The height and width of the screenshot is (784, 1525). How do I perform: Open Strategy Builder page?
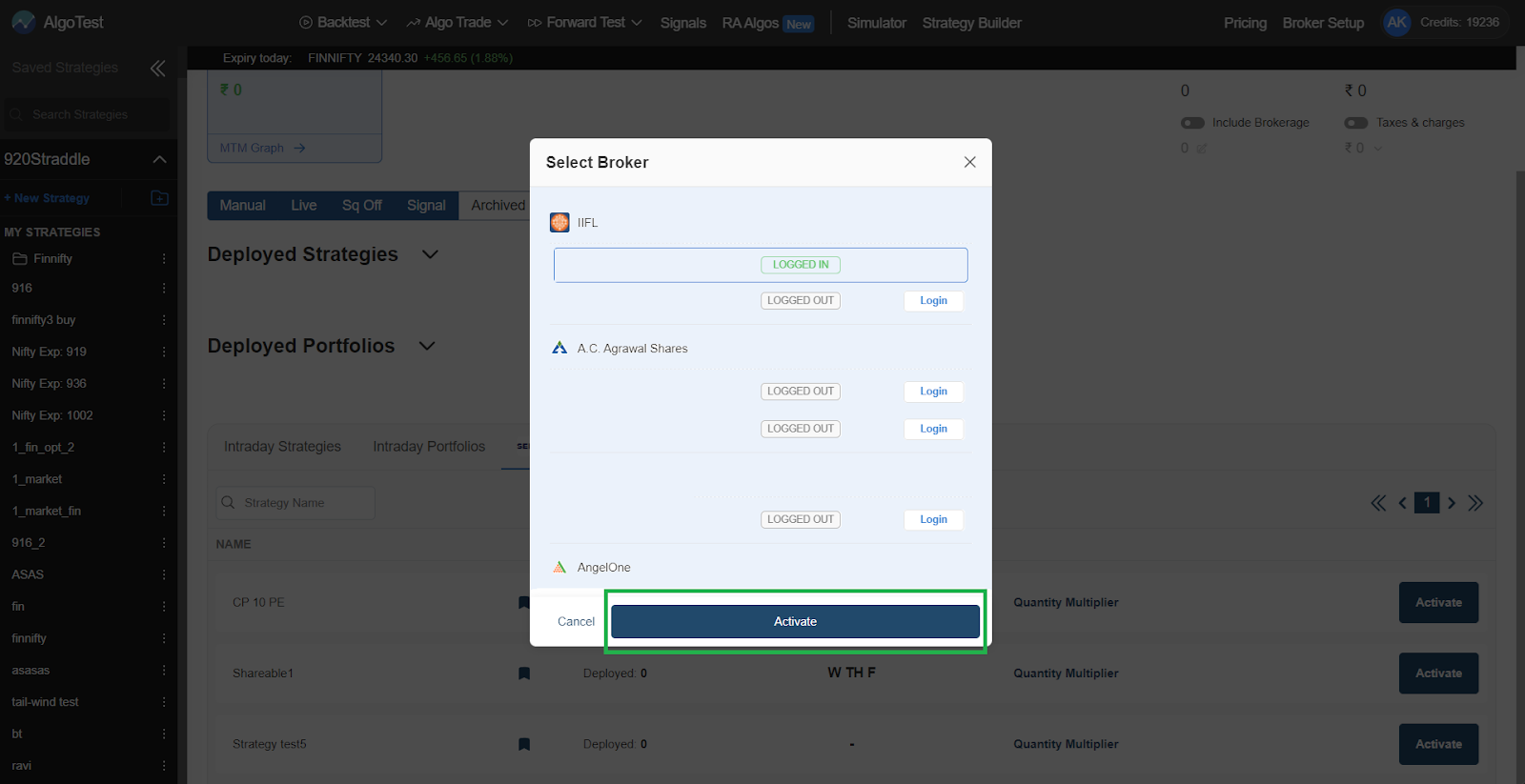pyautogui.click(x=971, y=23)
